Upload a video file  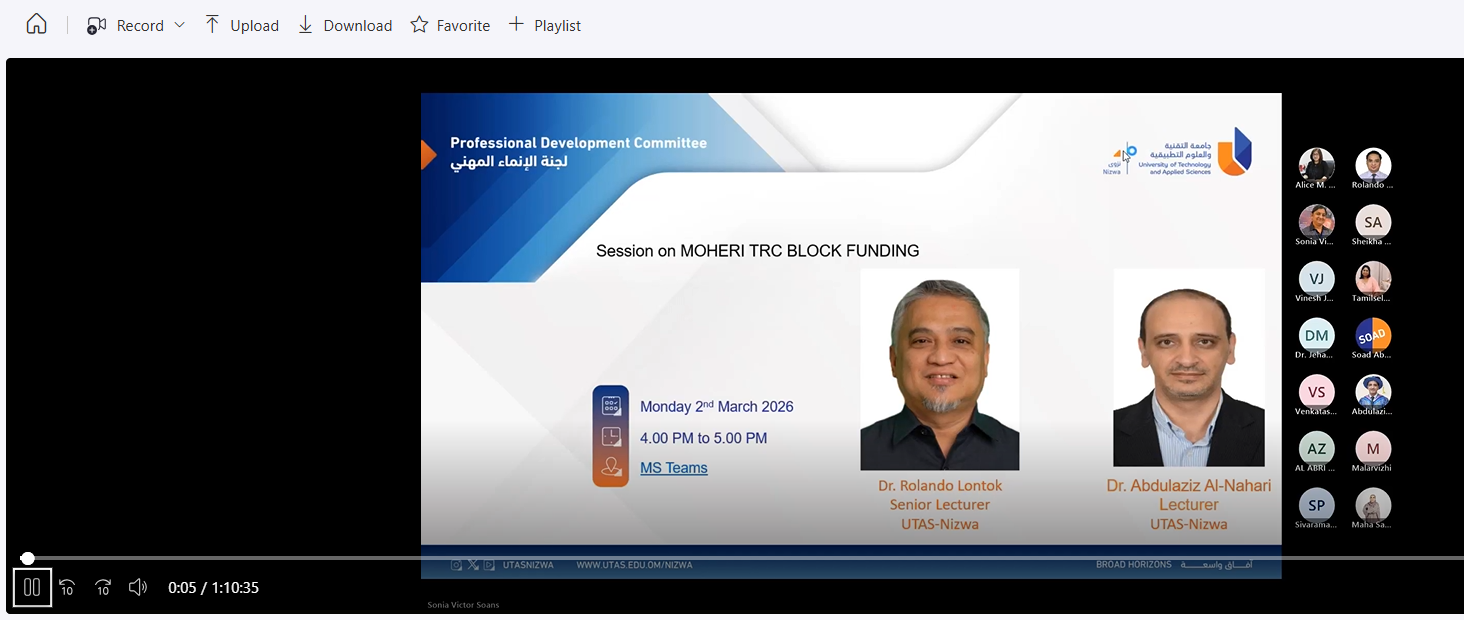241,25
